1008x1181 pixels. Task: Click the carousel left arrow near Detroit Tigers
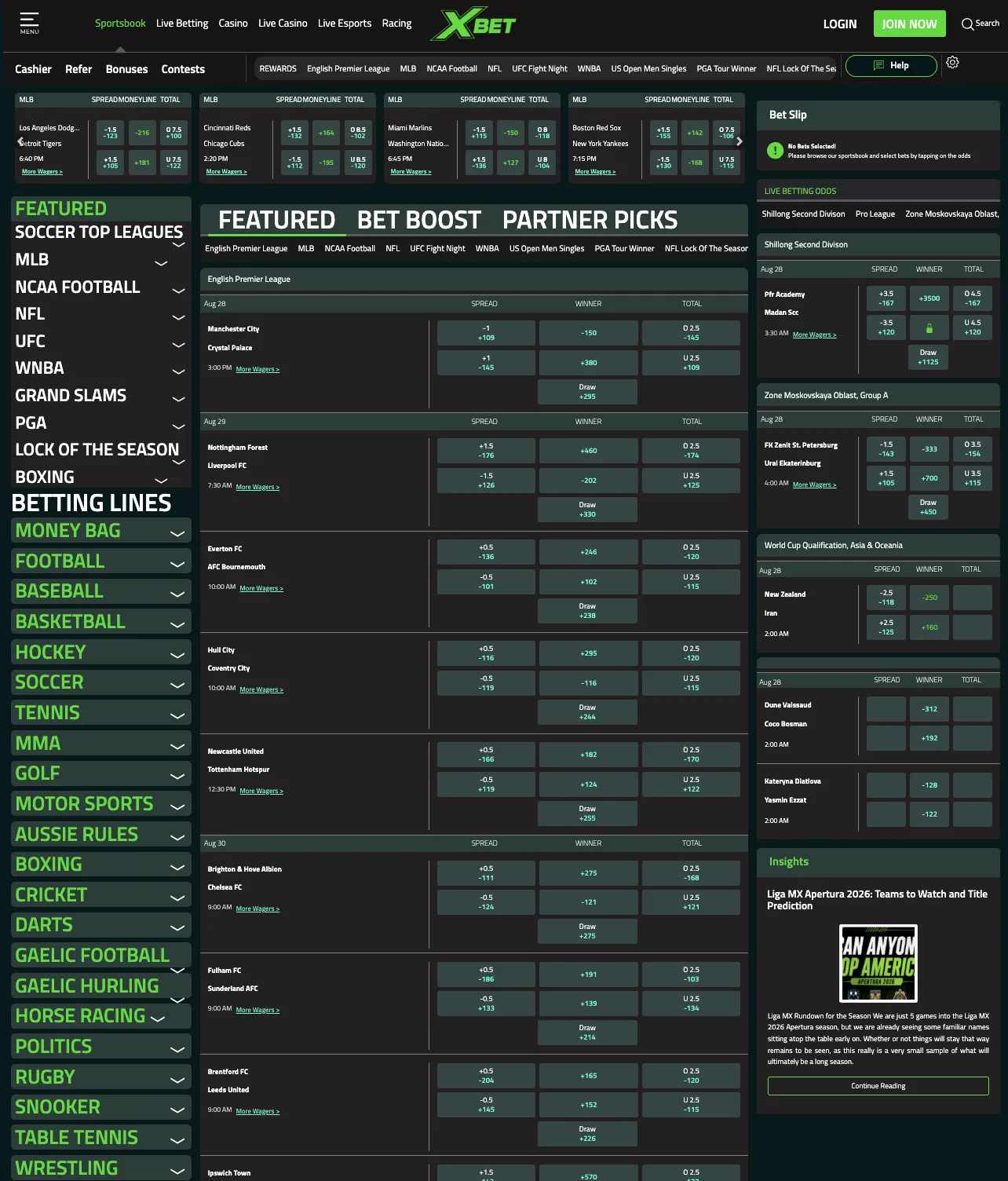[x=20, y=141]
